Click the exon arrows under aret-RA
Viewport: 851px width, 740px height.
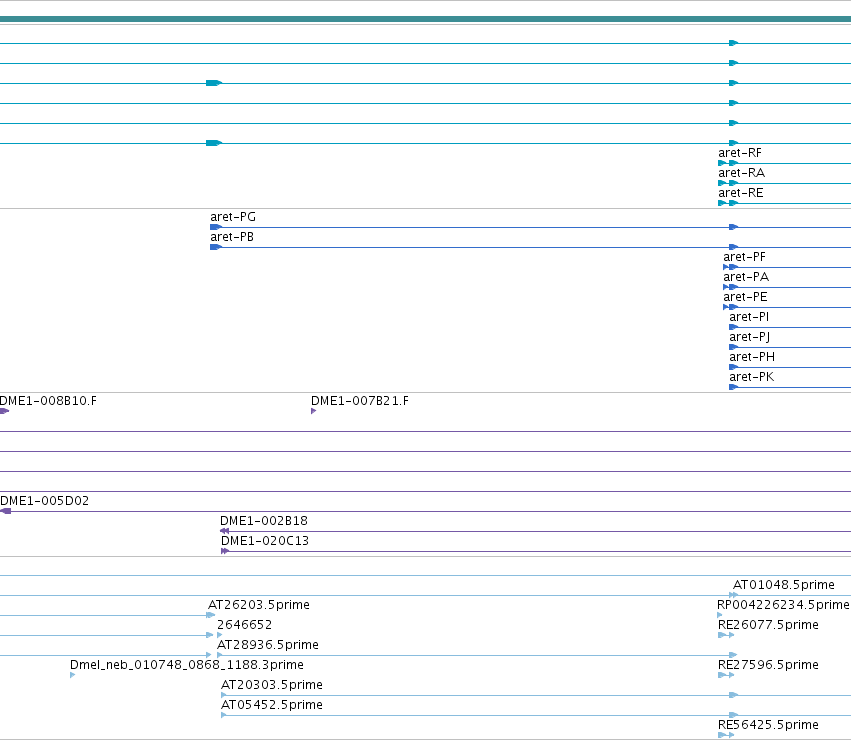click(728, 183)
